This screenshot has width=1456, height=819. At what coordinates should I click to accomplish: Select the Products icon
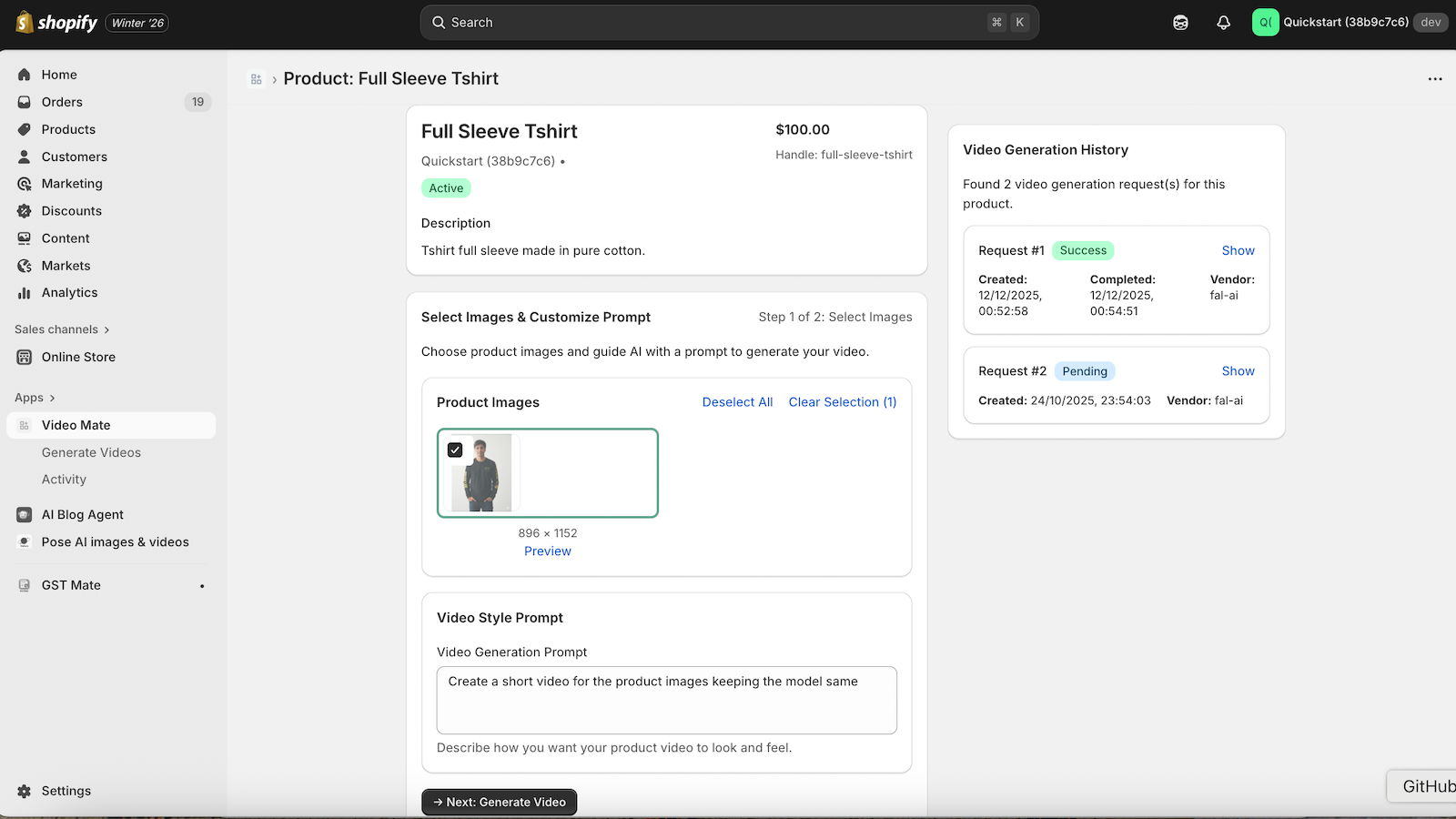pos(24,129)
